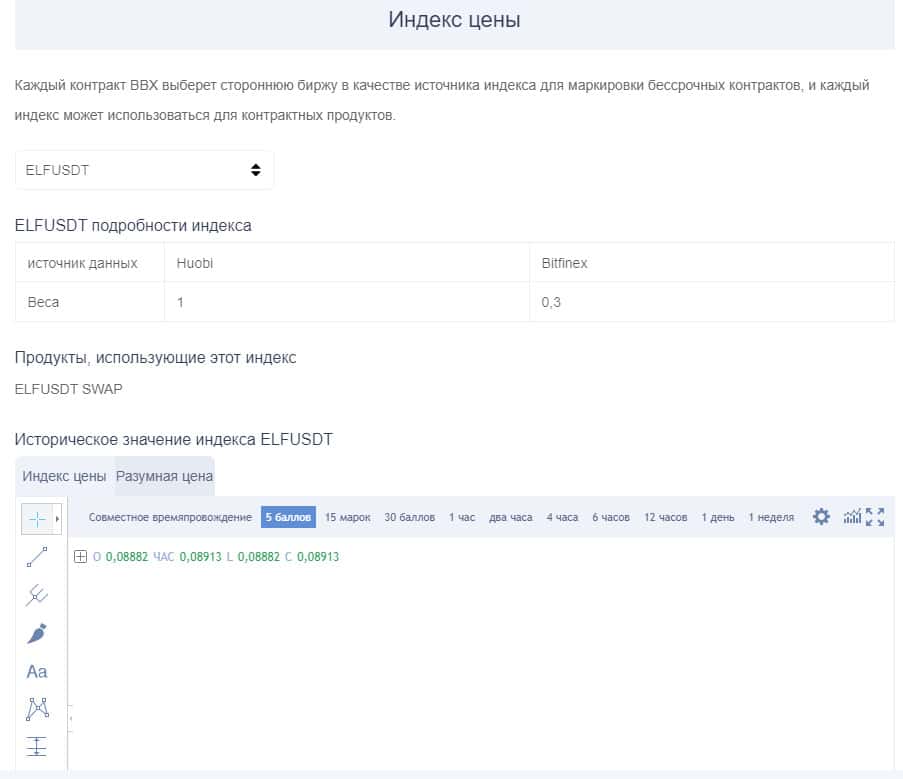The image size is (903, 779).
Task: Select the два часа interval
Action: click(511, 517)
